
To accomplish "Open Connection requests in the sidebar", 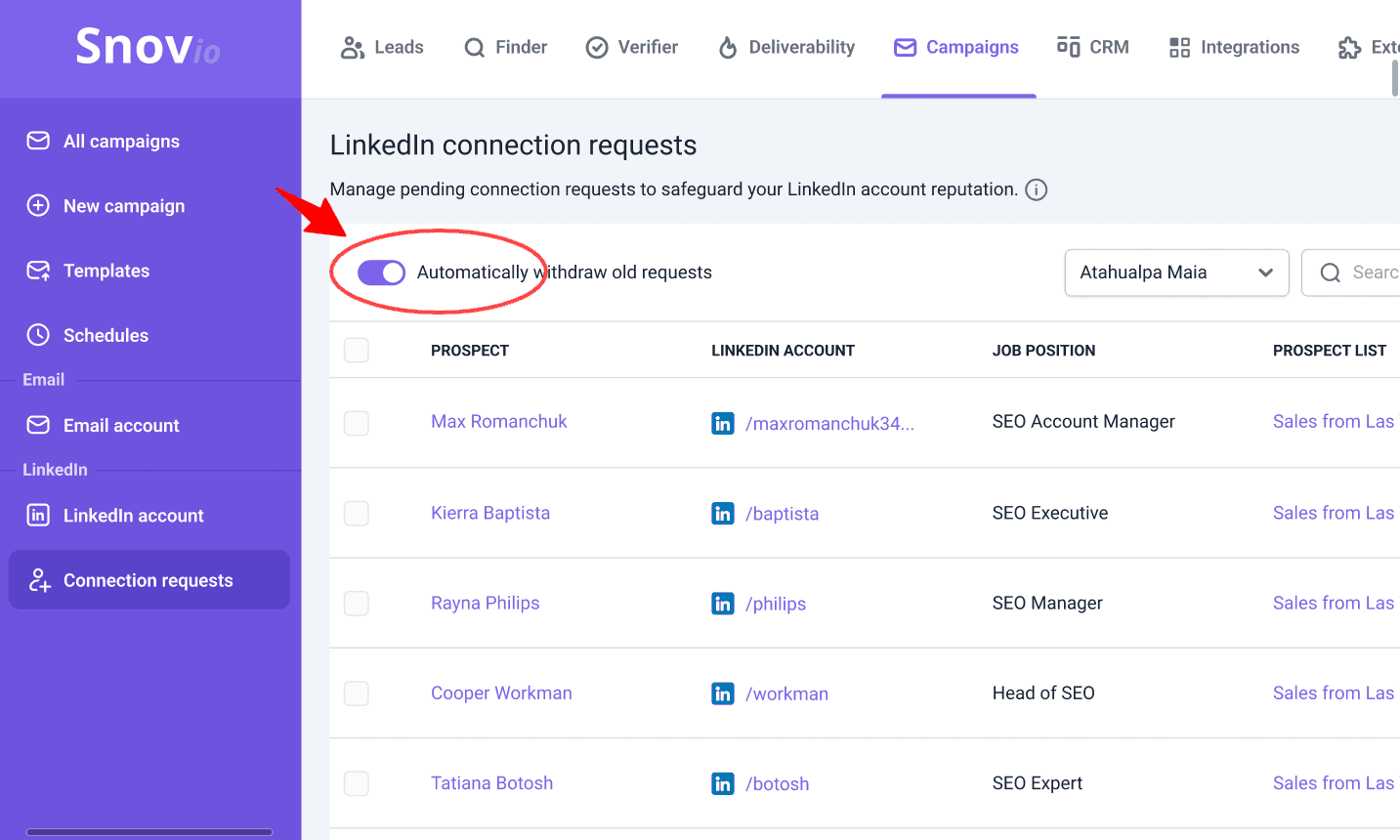I will coord(148,579).
